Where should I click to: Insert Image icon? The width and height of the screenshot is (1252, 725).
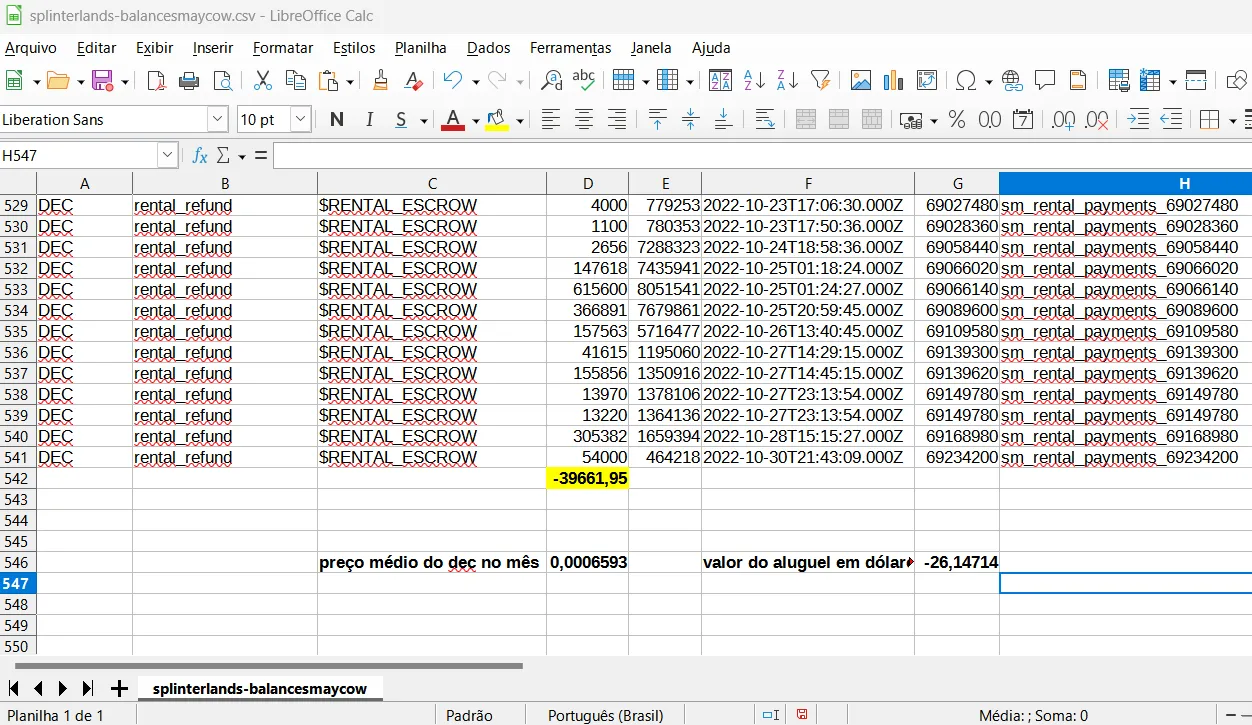860,81
